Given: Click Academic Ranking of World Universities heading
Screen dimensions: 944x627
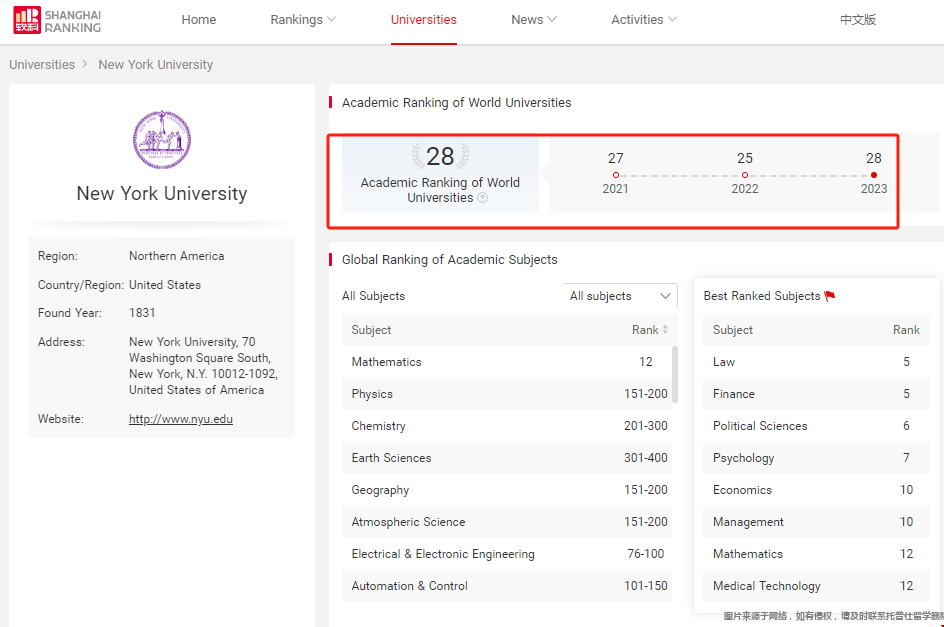Looking at the screenshot, I should tap(456, 102).
